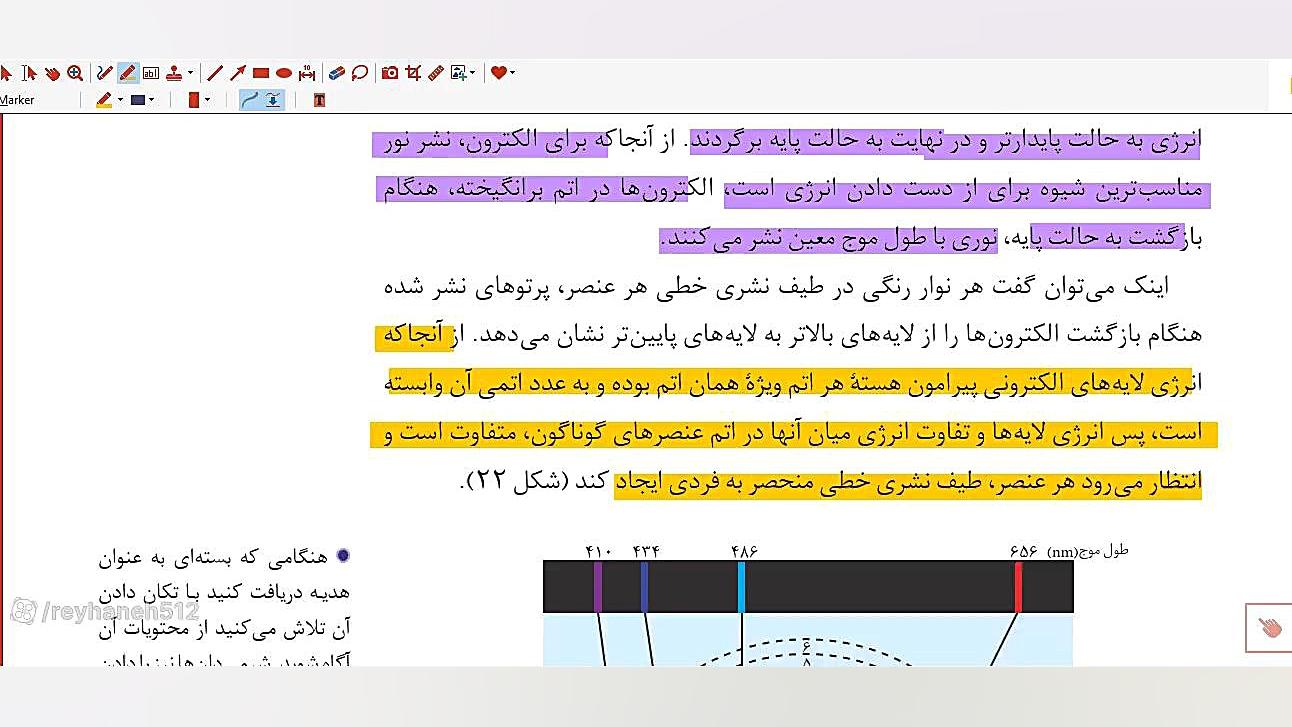Click the camera snapshot tool

[x=390, y=73]
